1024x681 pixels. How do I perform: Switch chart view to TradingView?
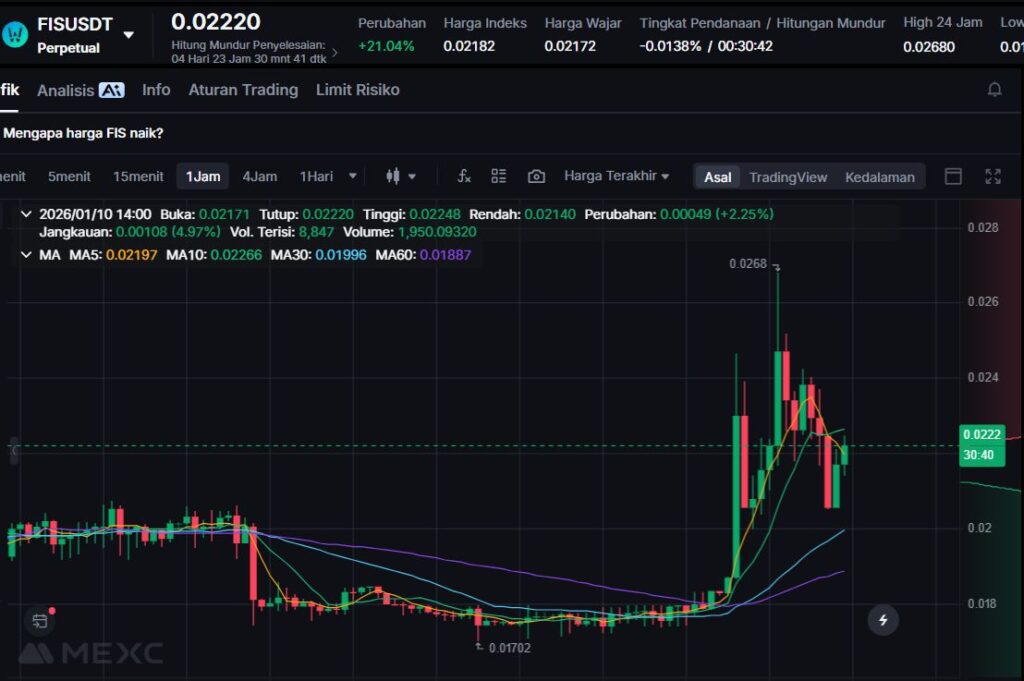coord(788,177)
